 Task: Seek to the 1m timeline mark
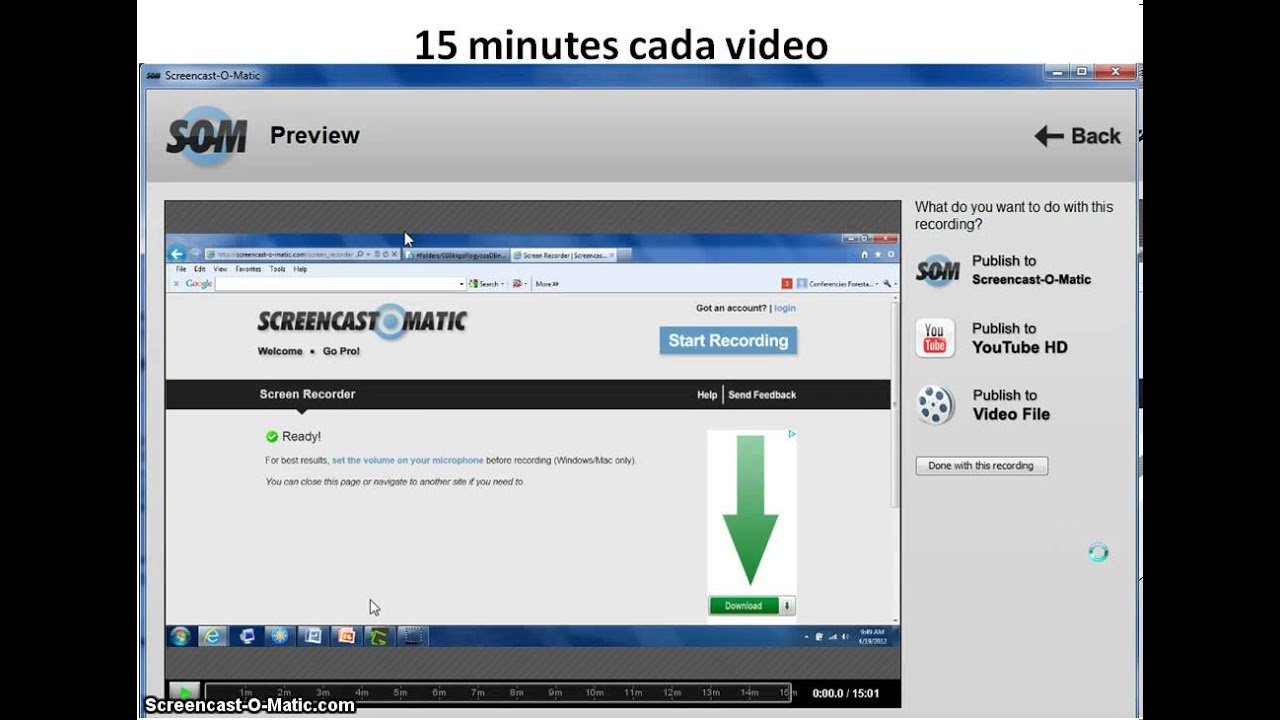coord(245,692)
